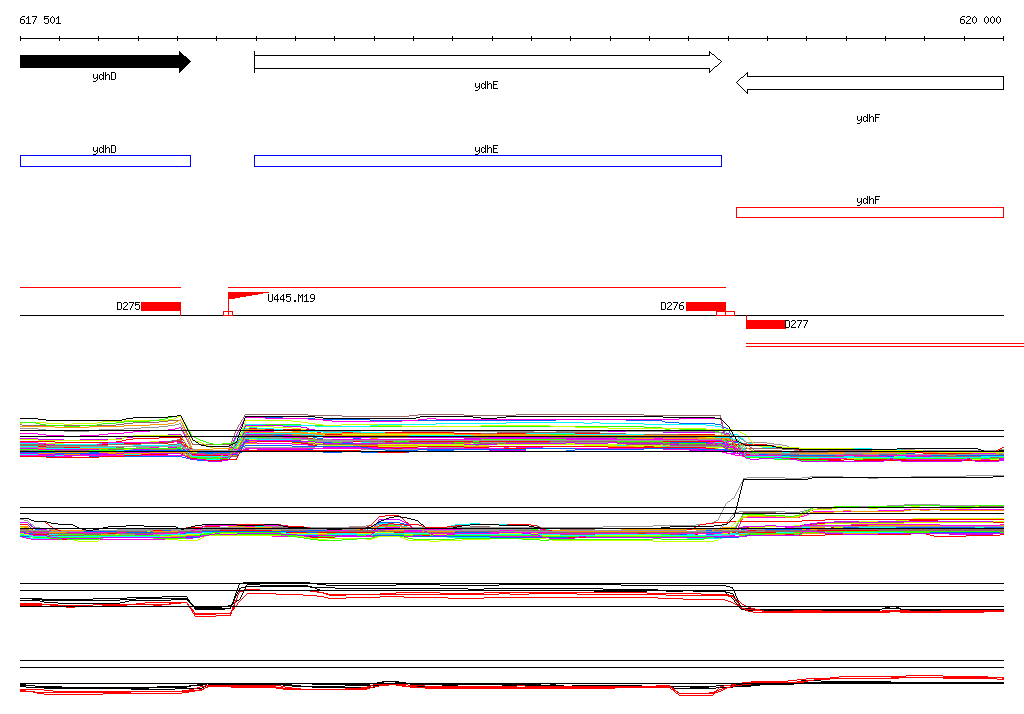Click the start coordinate 617 501
This screenshot has width=1024, height=714.
coord(40,20)
